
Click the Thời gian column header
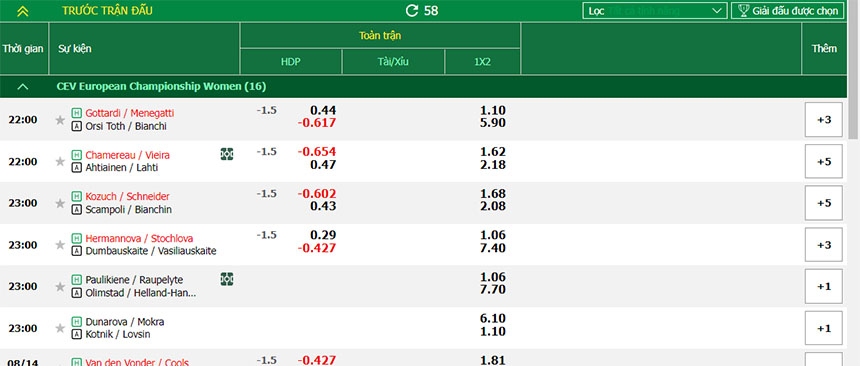tap(23, 48)
